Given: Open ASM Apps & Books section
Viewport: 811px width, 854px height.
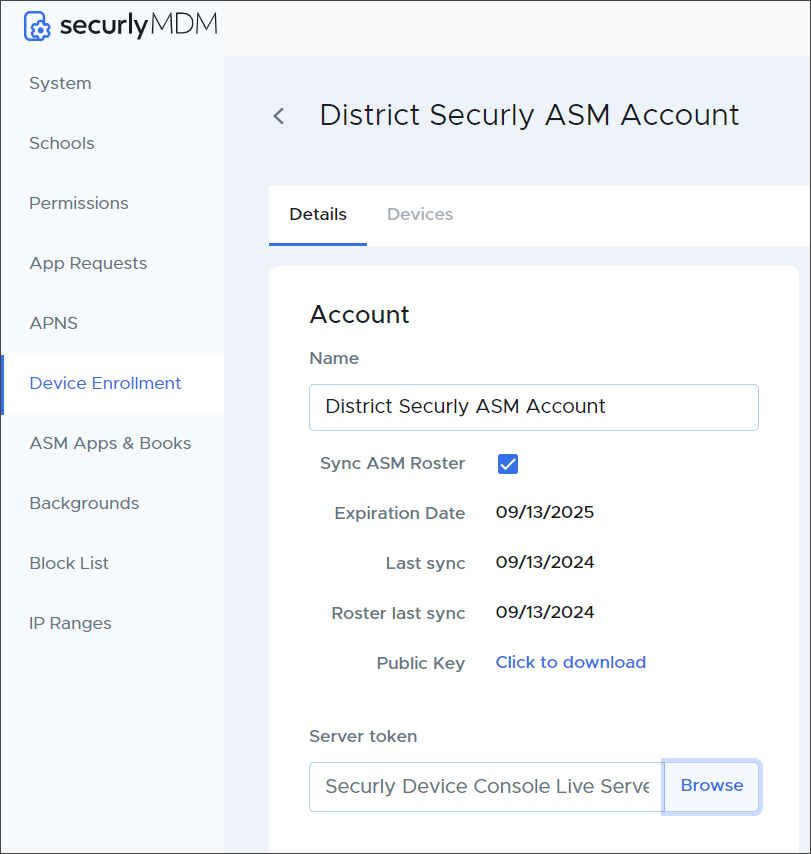Looking at the screenshot, I should tap(111, 443).
